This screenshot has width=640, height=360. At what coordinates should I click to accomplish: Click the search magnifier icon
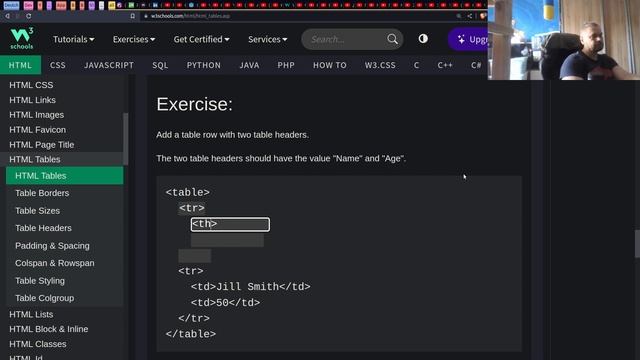tap(392, 39)
